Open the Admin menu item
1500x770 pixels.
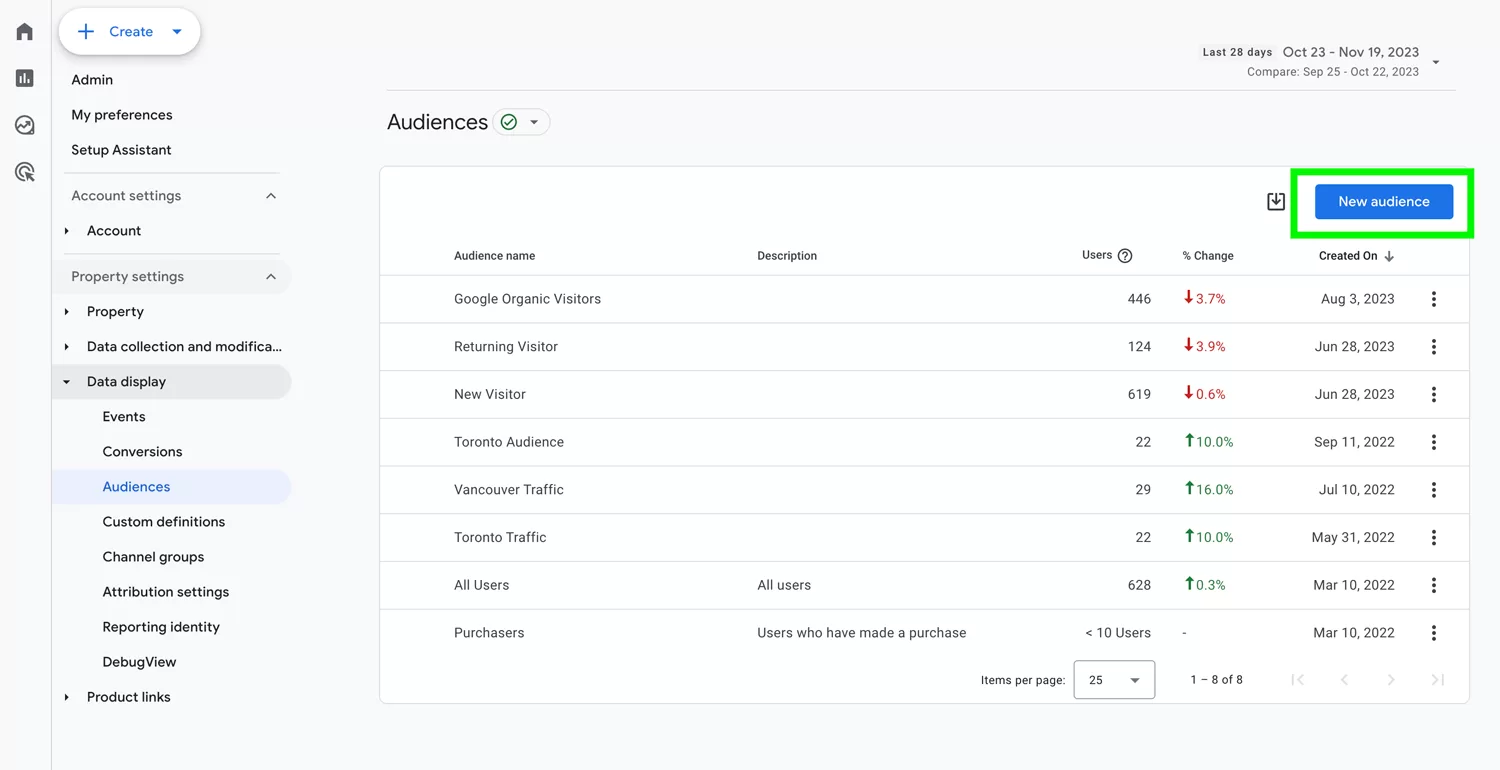point(92,80)
